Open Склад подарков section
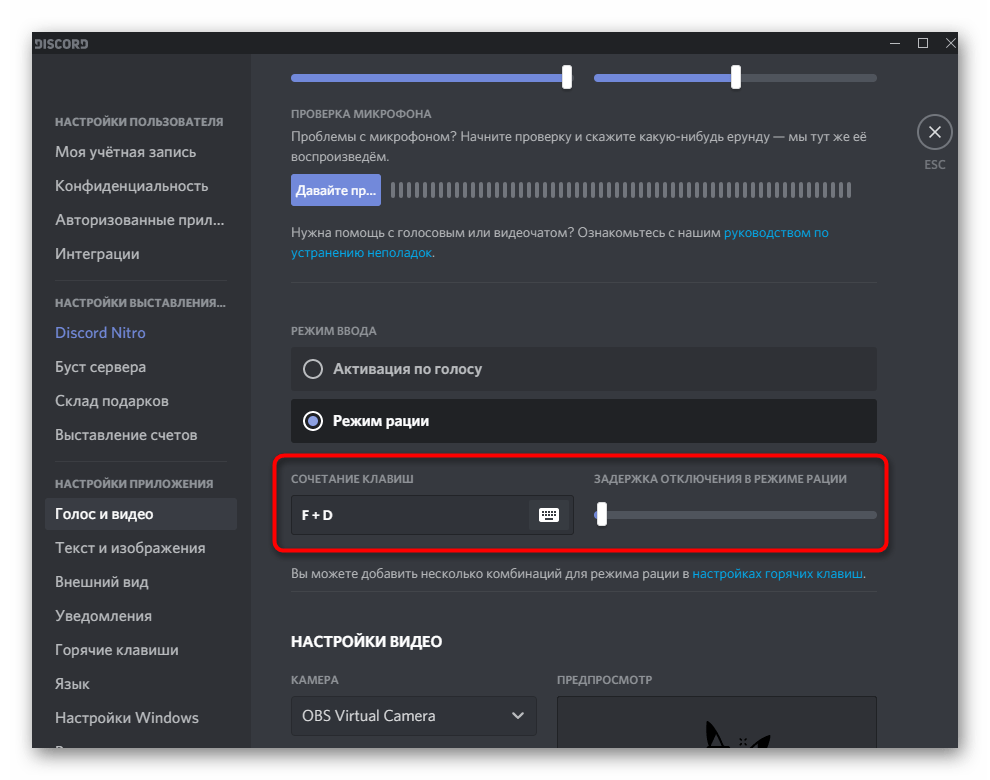The image size is (990, 780). [112, 401]
